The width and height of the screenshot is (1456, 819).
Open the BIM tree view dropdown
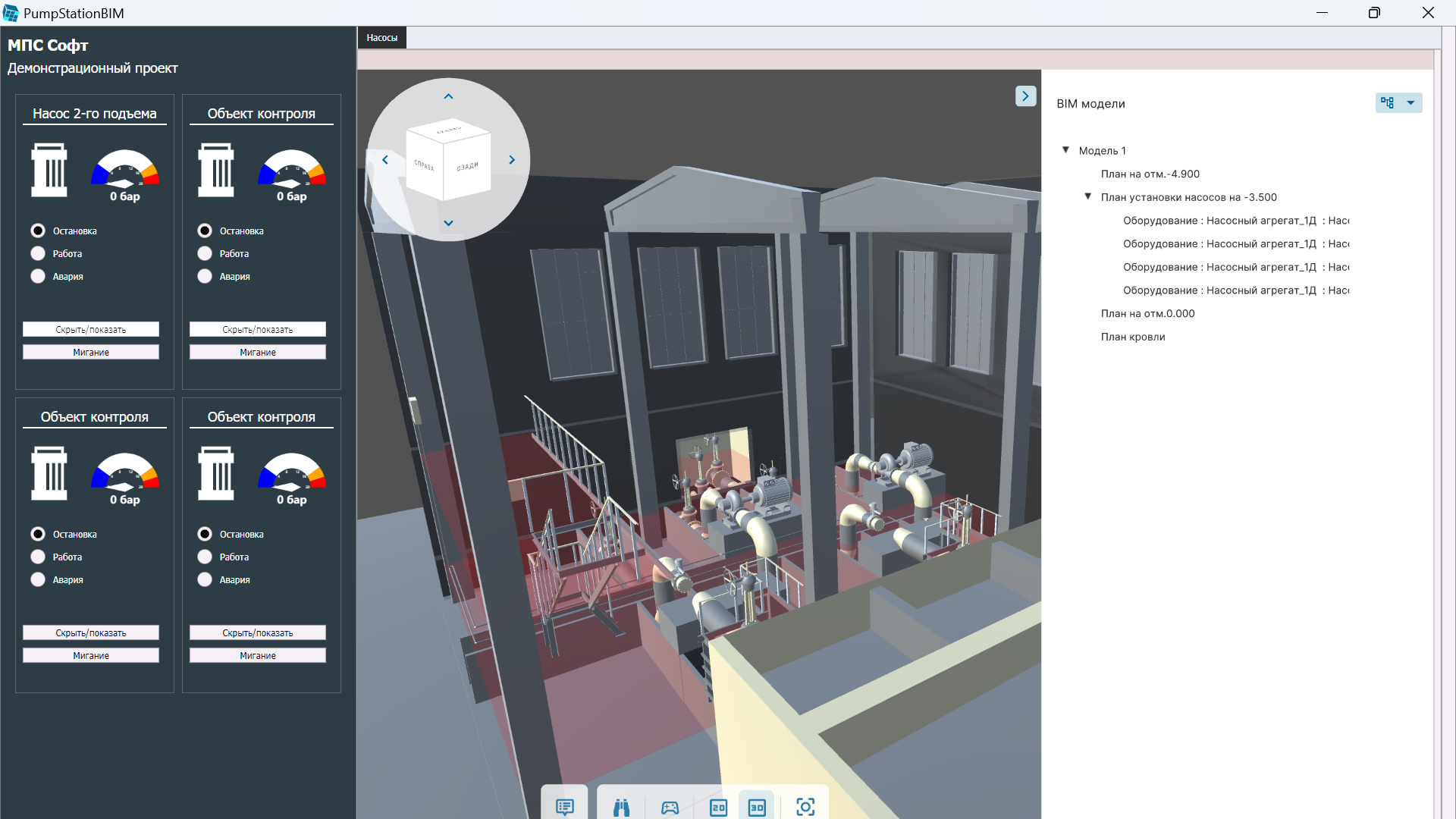[x=1410, y=103]
